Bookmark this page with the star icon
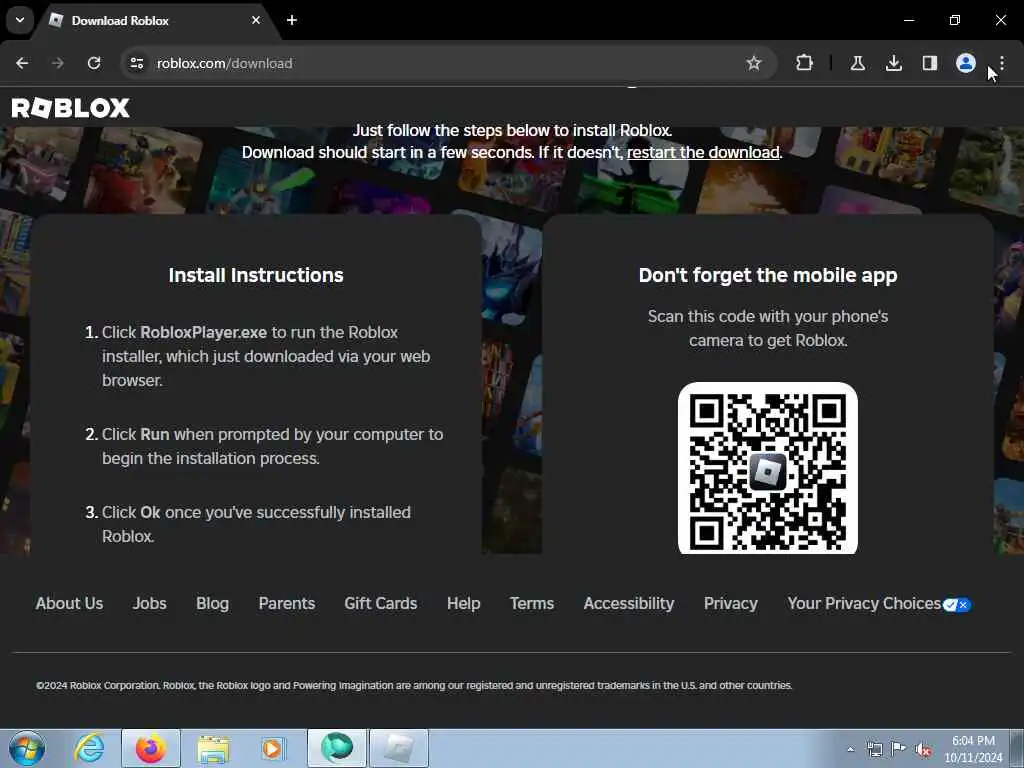The width and height of the screenshot is (1024, 768). point(754,63)
